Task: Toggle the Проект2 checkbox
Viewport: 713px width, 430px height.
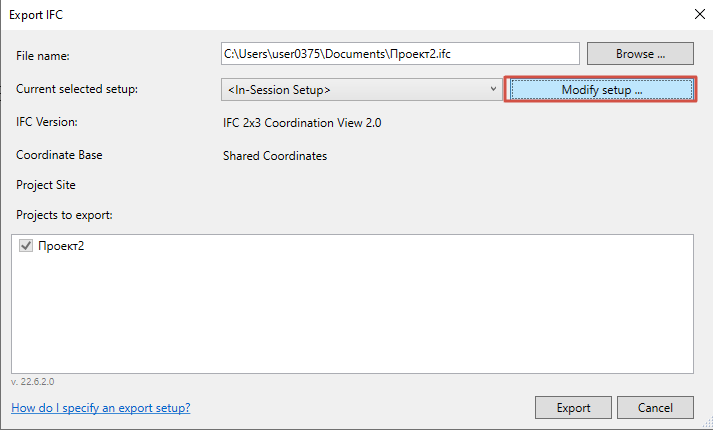Action: (x=26, y=246)
